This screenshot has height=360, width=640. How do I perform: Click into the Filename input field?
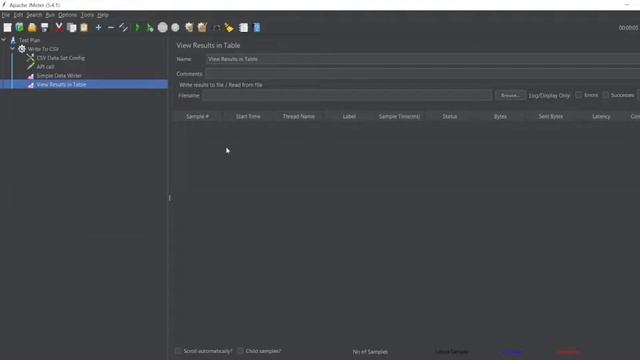[347, 95]
